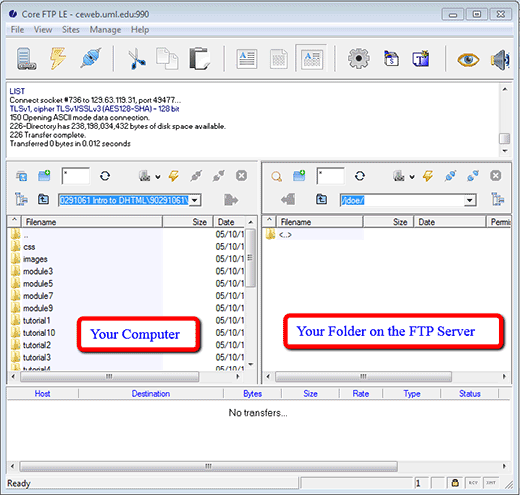The image size is (520, 495).
Task: Upload with the local pane right arrow
Action: click(x=231, y=200)
